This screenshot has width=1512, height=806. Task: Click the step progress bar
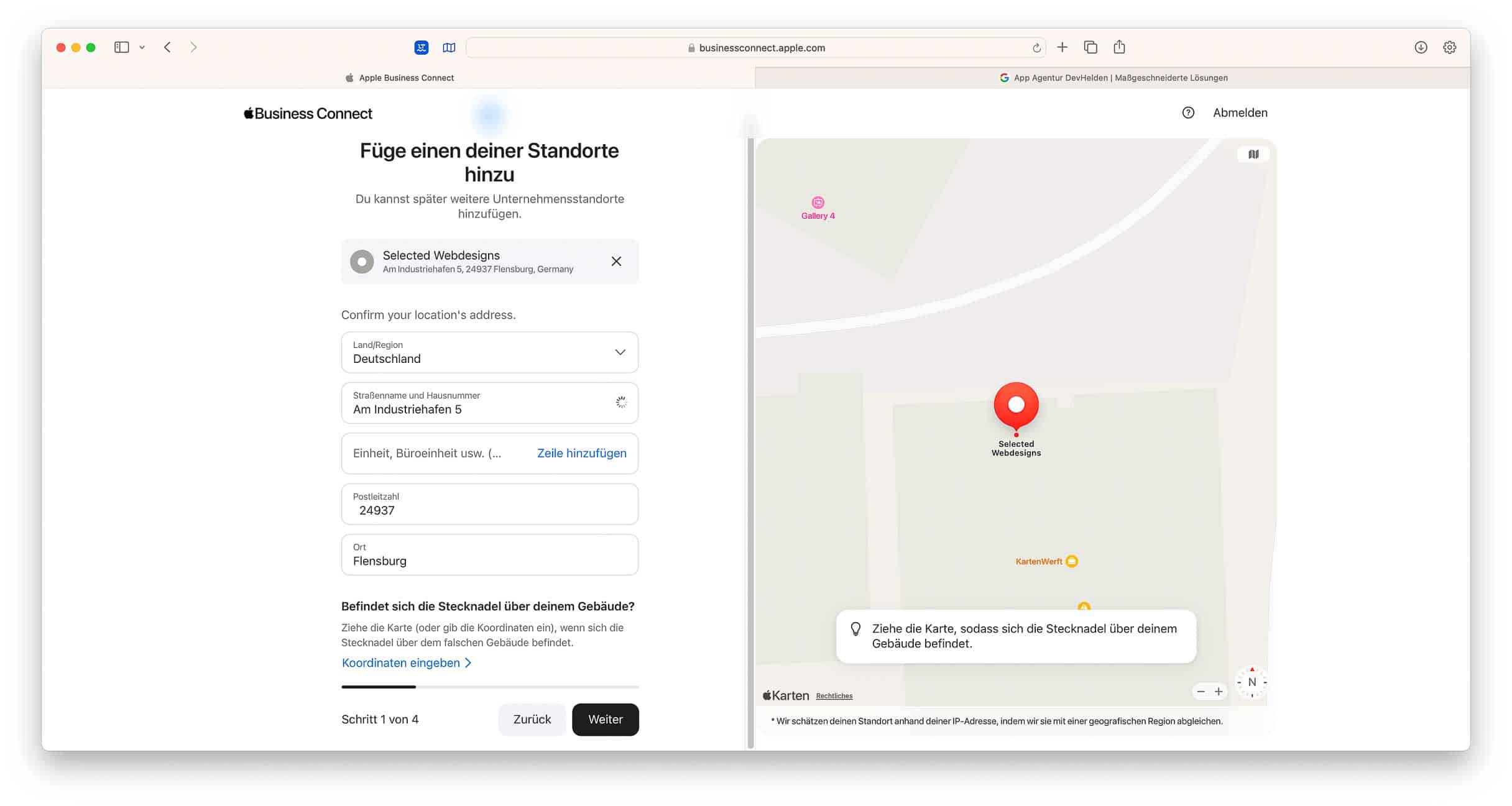click(x=490, y=687)
